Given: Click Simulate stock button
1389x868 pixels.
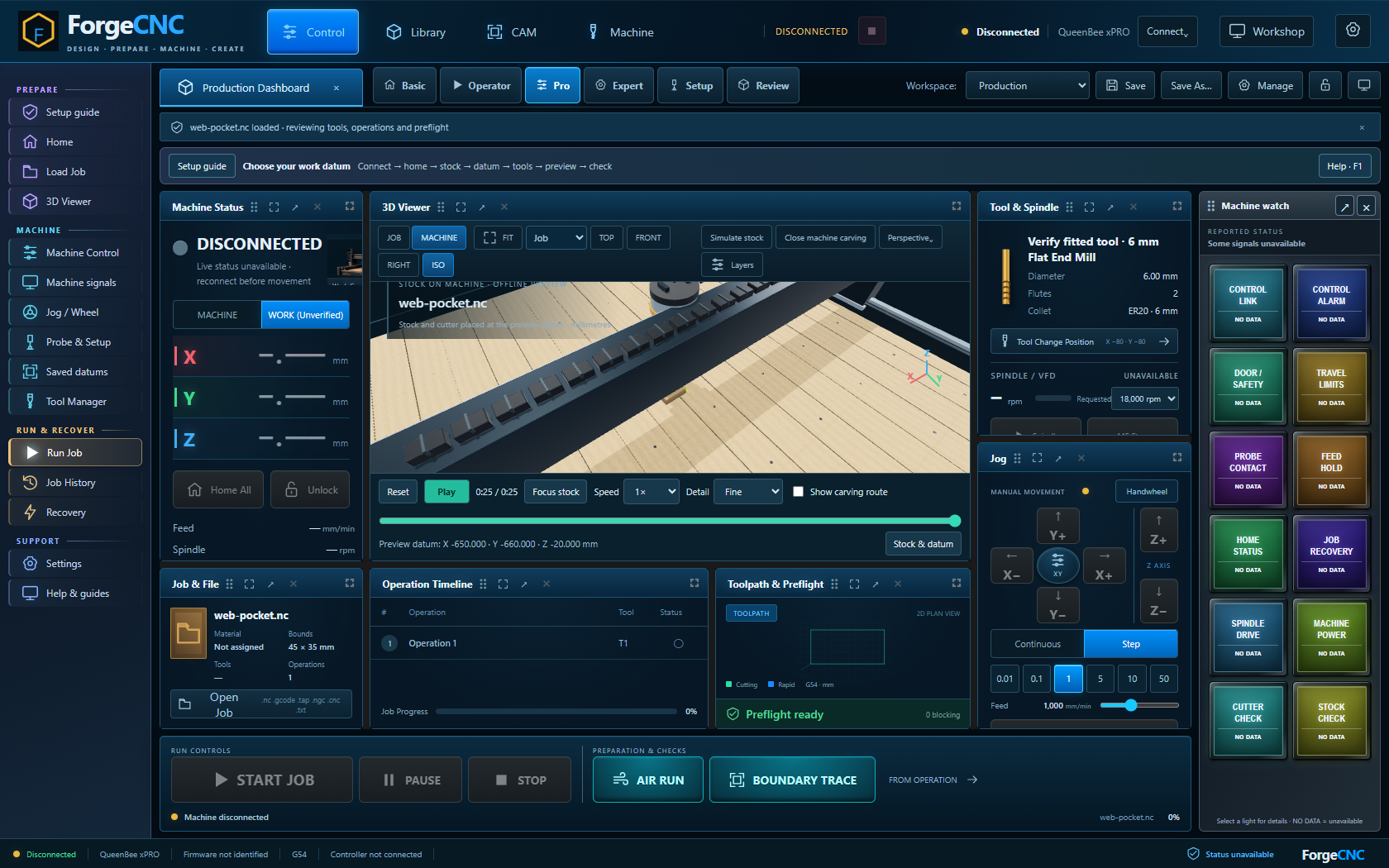Looking at the screenshot, I should (737, 238).
